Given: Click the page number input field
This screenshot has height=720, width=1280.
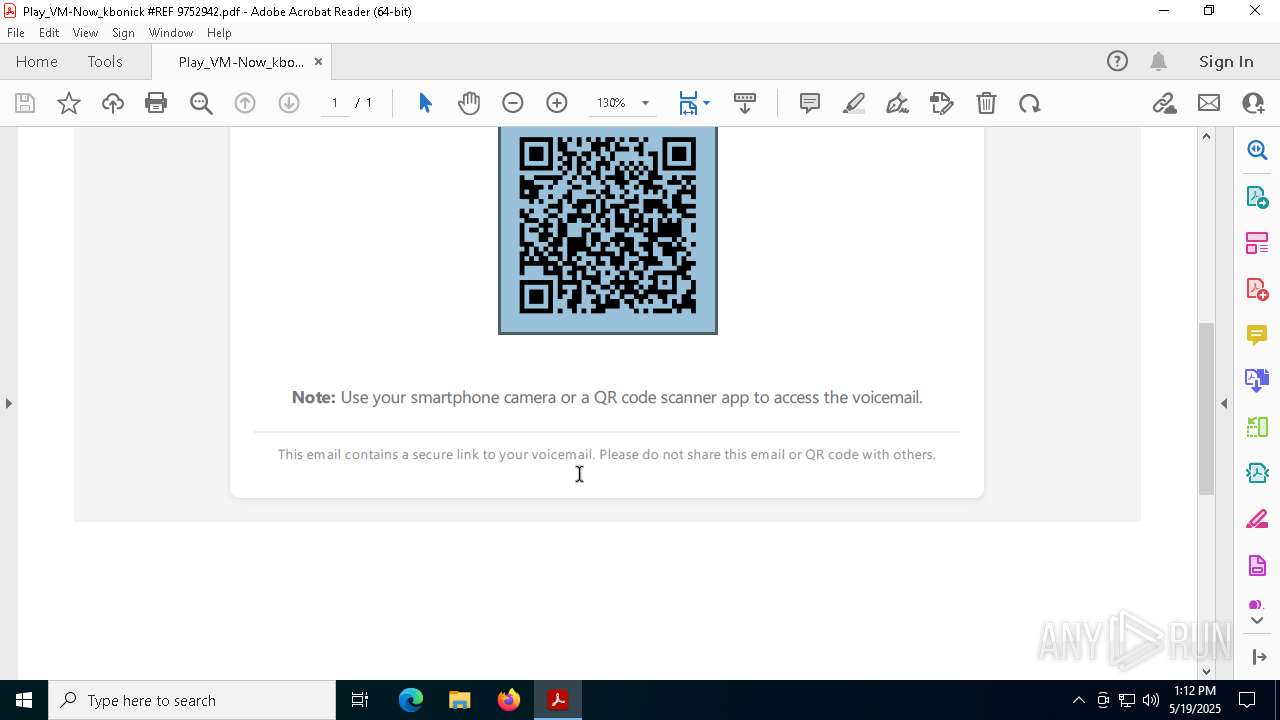Looking at the screenshot, I should [335, 103].
